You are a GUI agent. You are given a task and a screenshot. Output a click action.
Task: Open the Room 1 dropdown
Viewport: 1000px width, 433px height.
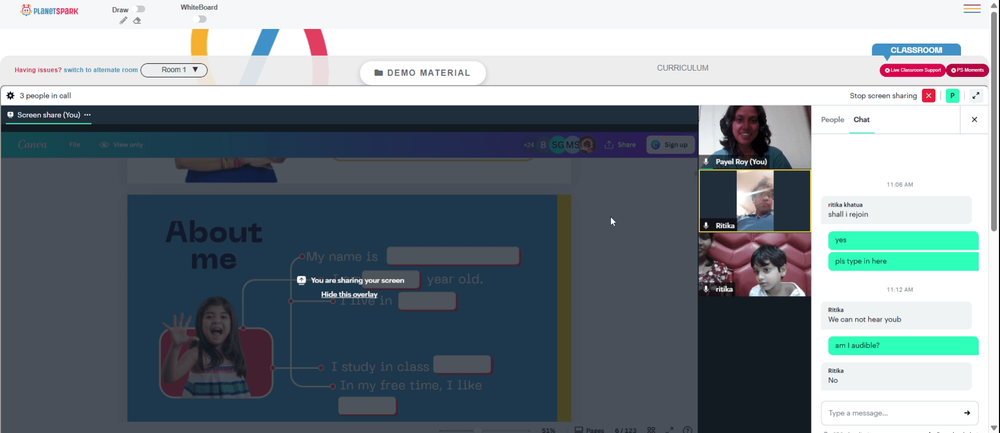(174, 70)
